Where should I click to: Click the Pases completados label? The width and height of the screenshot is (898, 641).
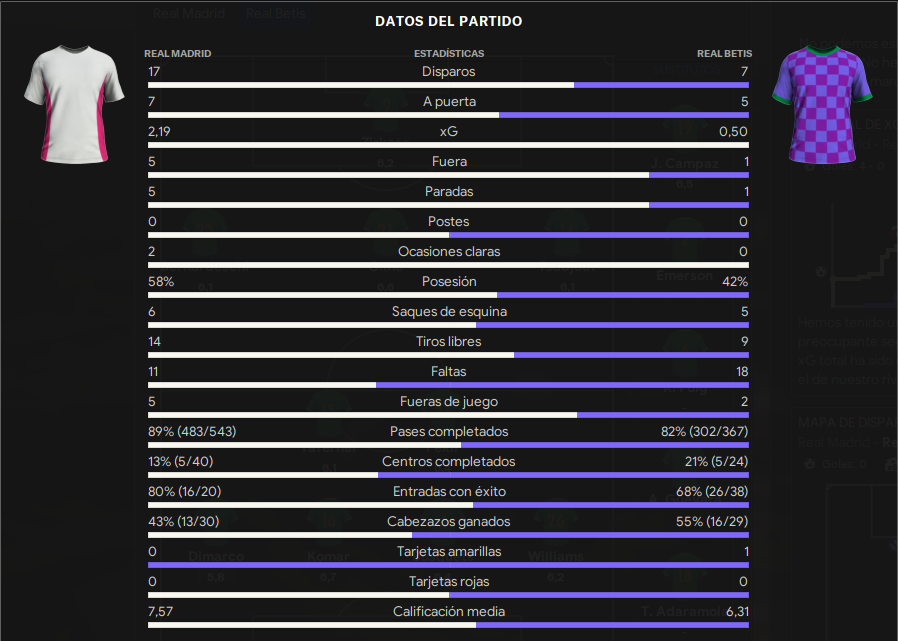tap(448, 431)
